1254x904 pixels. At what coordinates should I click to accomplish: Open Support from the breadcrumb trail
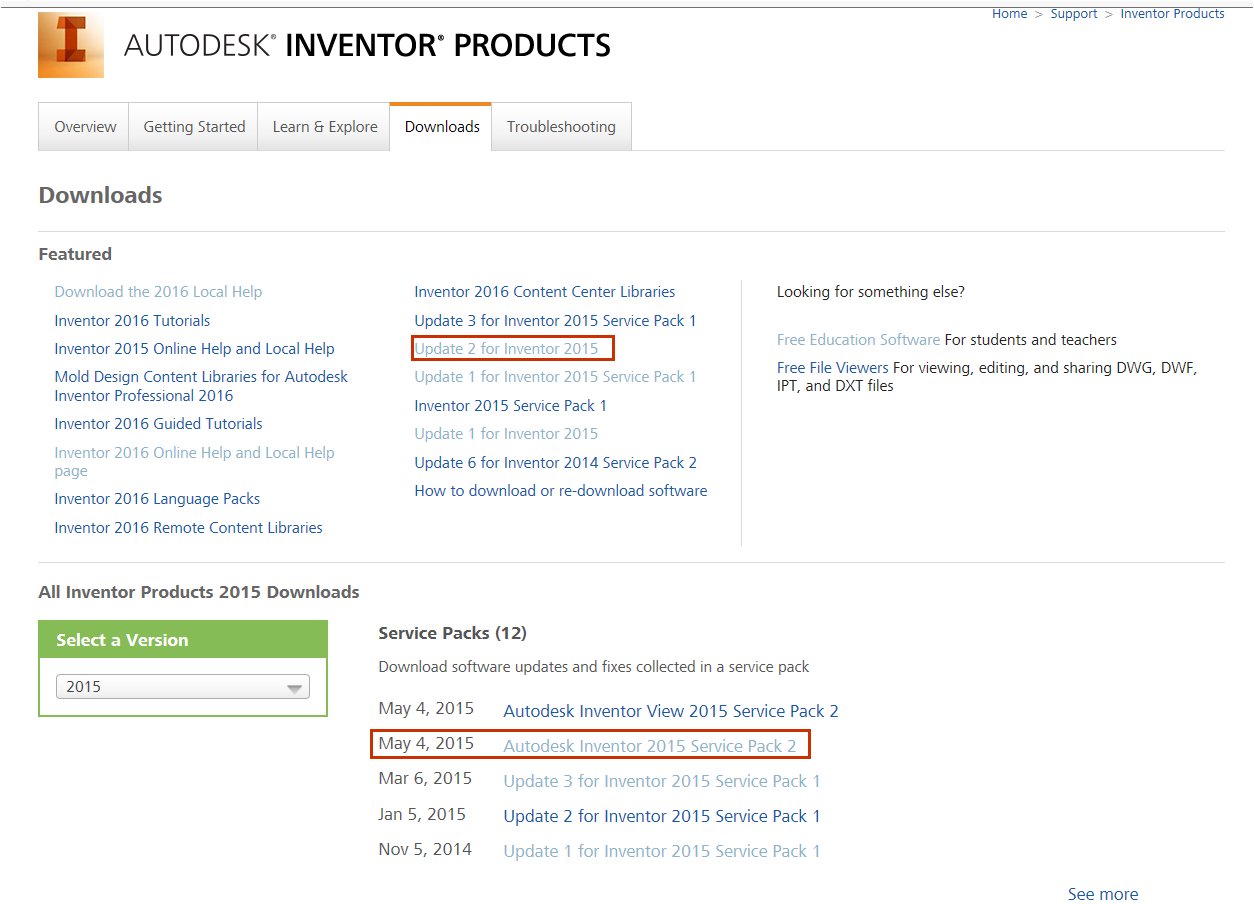pos(1074,13)
